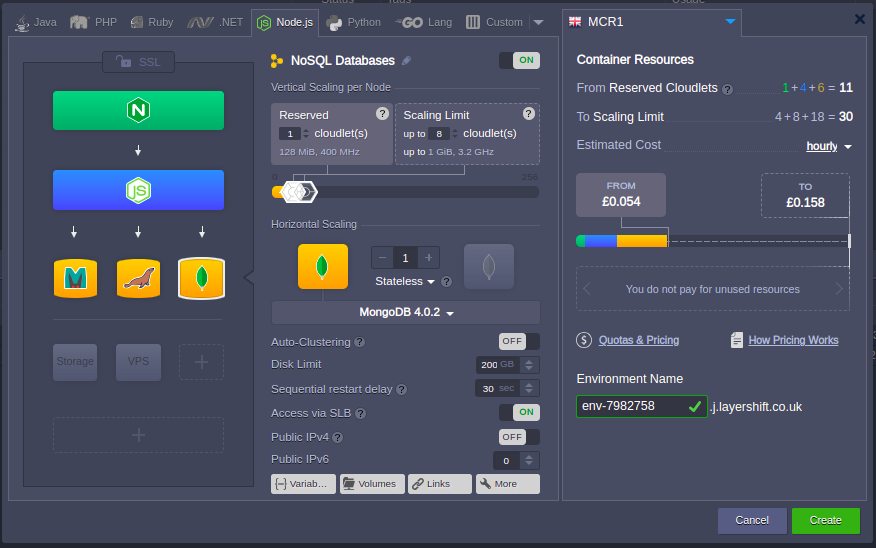The image size is (876, 548).
Task: Open Sequential restart delay help icon
Action: (402, 389)
